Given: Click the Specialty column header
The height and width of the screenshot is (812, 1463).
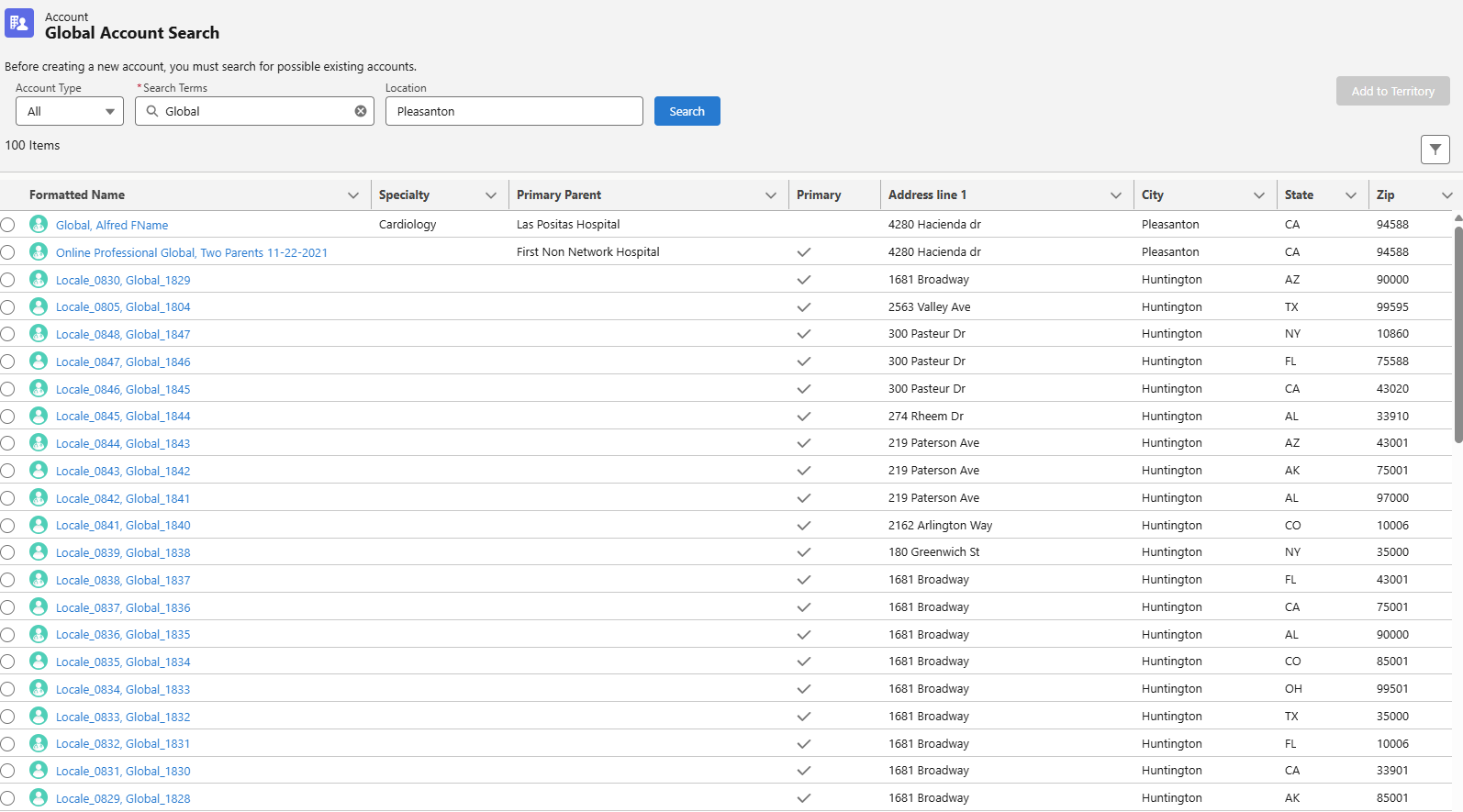Looking at the screenshot, I should click(x=404, y=195).
